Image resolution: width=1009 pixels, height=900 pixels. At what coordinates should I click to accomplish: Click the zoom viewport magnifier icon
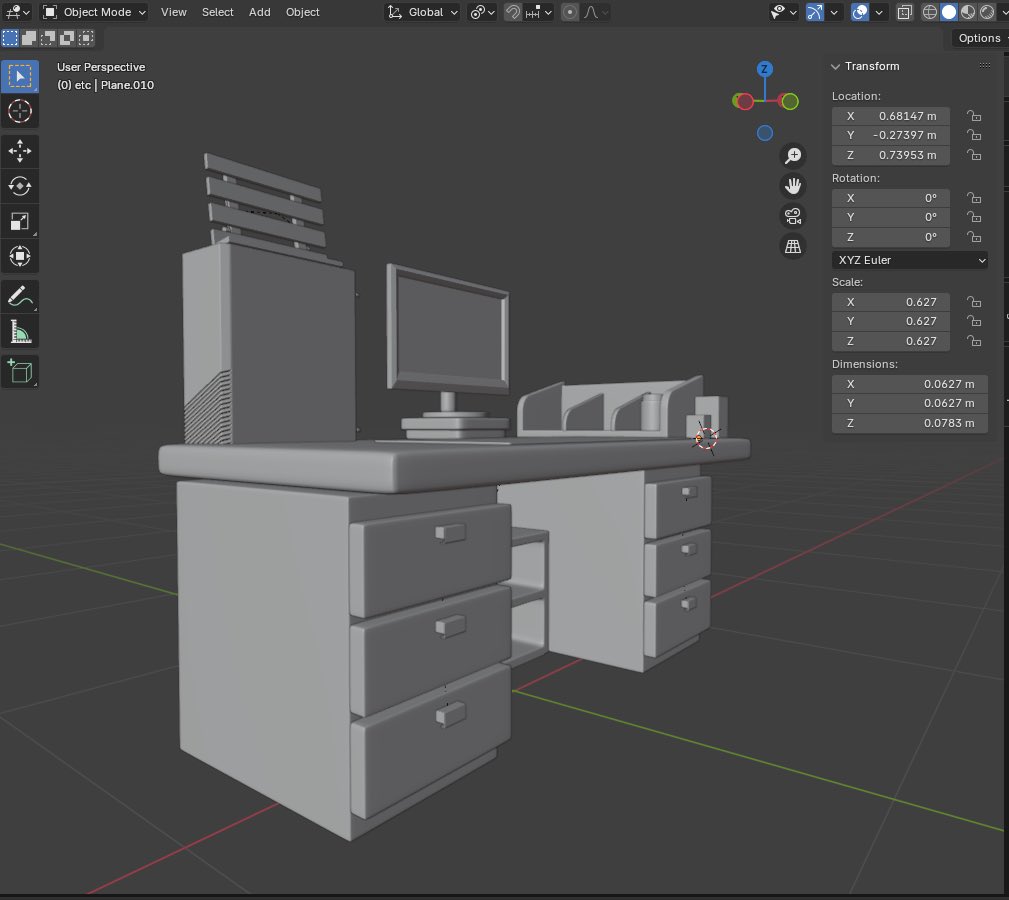pyautogui.click(x=793, y=156)
